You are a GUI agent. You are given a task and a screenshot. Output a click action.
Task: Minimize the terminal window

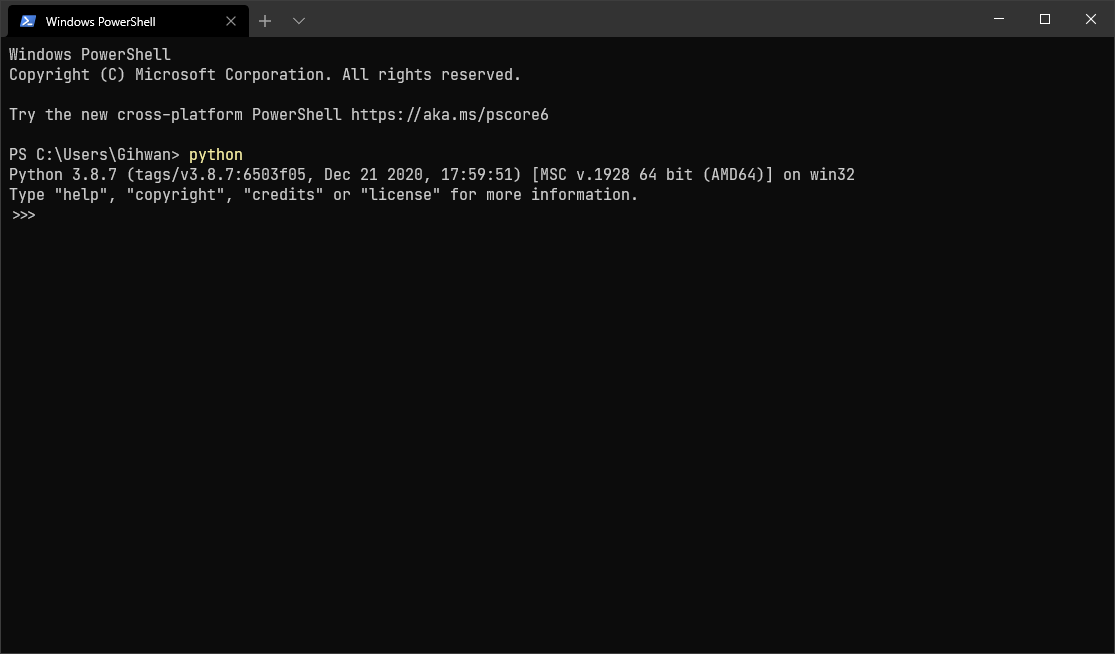coord(999,19)
